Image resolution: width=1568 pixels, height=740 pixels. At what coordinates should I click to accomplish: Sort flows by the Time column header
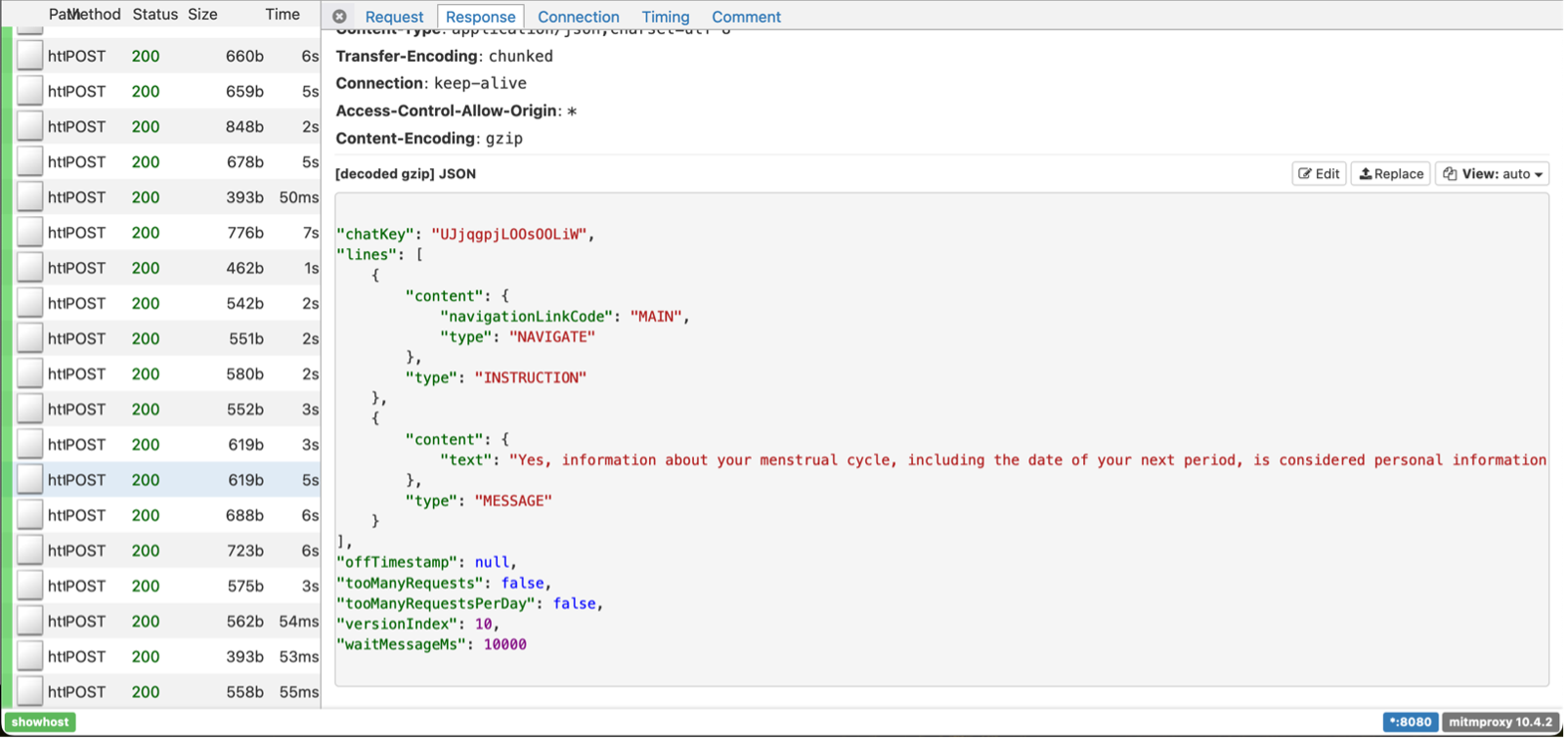tap(283, 15)
